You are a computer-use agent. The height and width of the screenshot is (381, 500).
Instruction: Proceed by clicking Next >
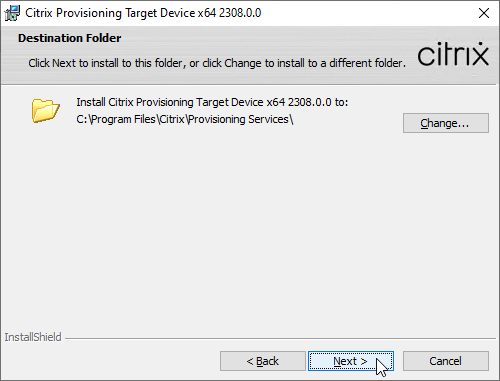[x=351, y=361]
